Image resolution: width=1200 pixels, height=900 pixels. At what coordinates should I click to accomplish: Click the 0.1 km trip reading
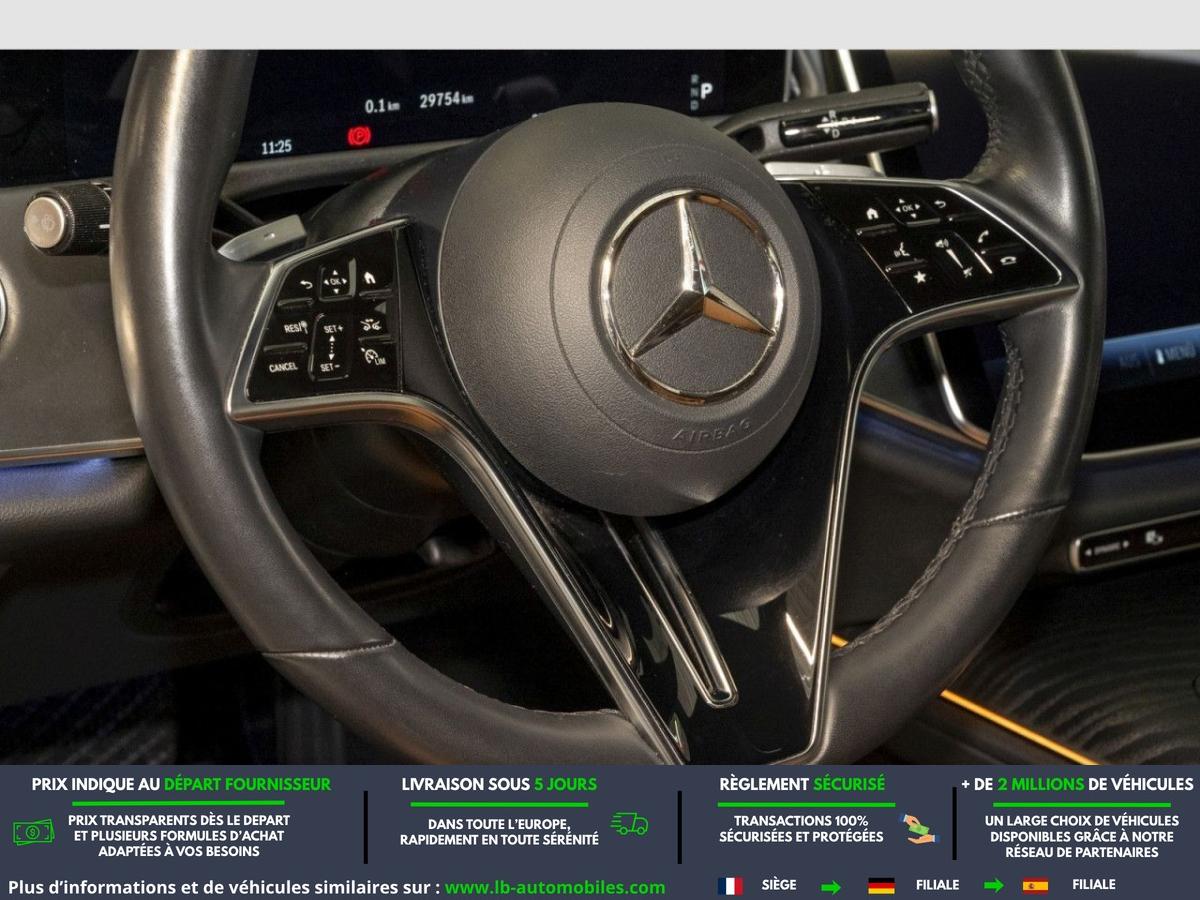(x=381, y=105)
